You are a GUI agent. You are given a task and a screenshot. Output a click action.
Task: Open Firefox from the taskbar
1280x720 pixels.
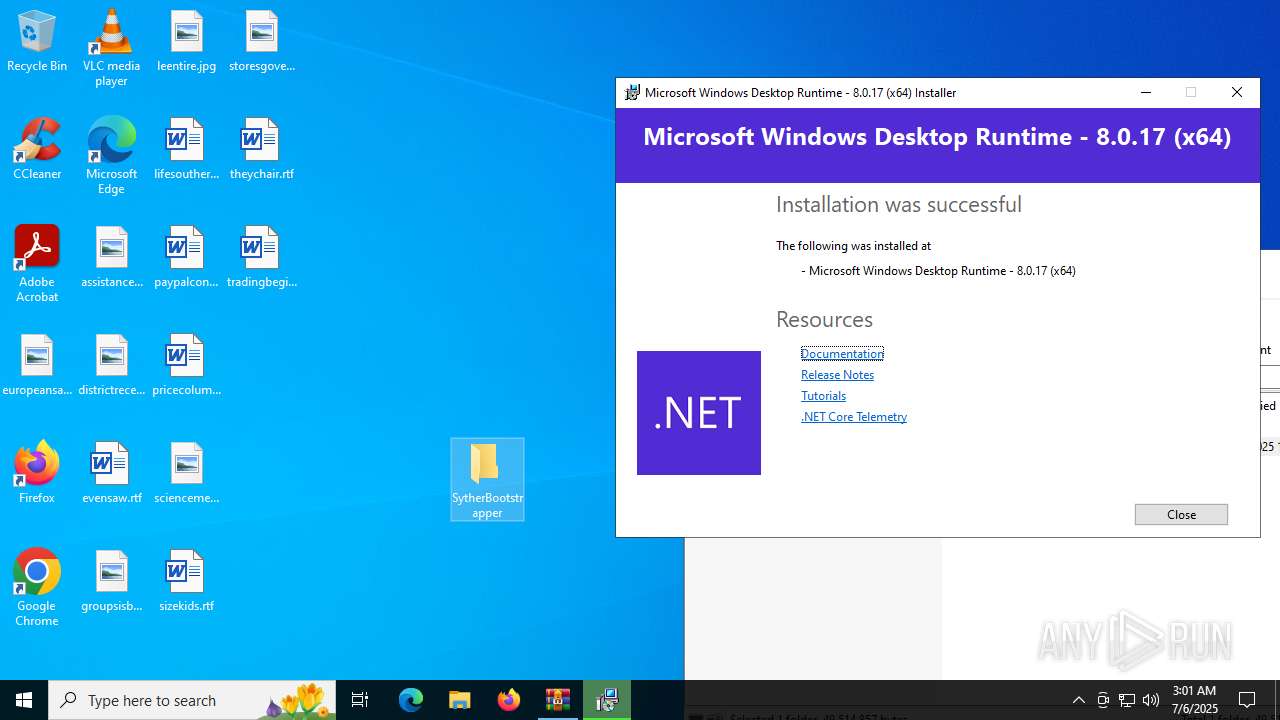click(x=509, y=700)
